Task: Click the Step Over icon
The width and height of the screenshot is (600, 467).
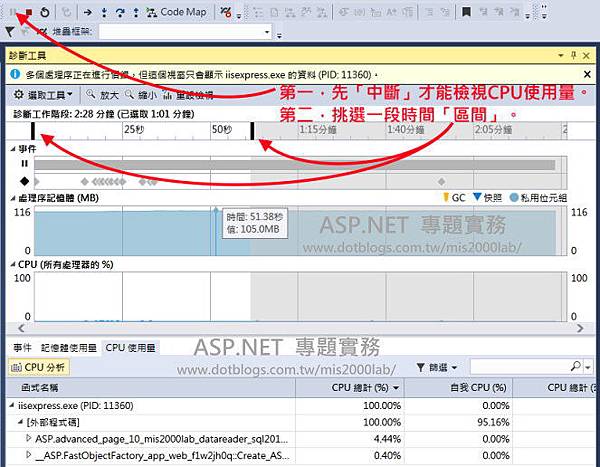Action: click(120, 13)
